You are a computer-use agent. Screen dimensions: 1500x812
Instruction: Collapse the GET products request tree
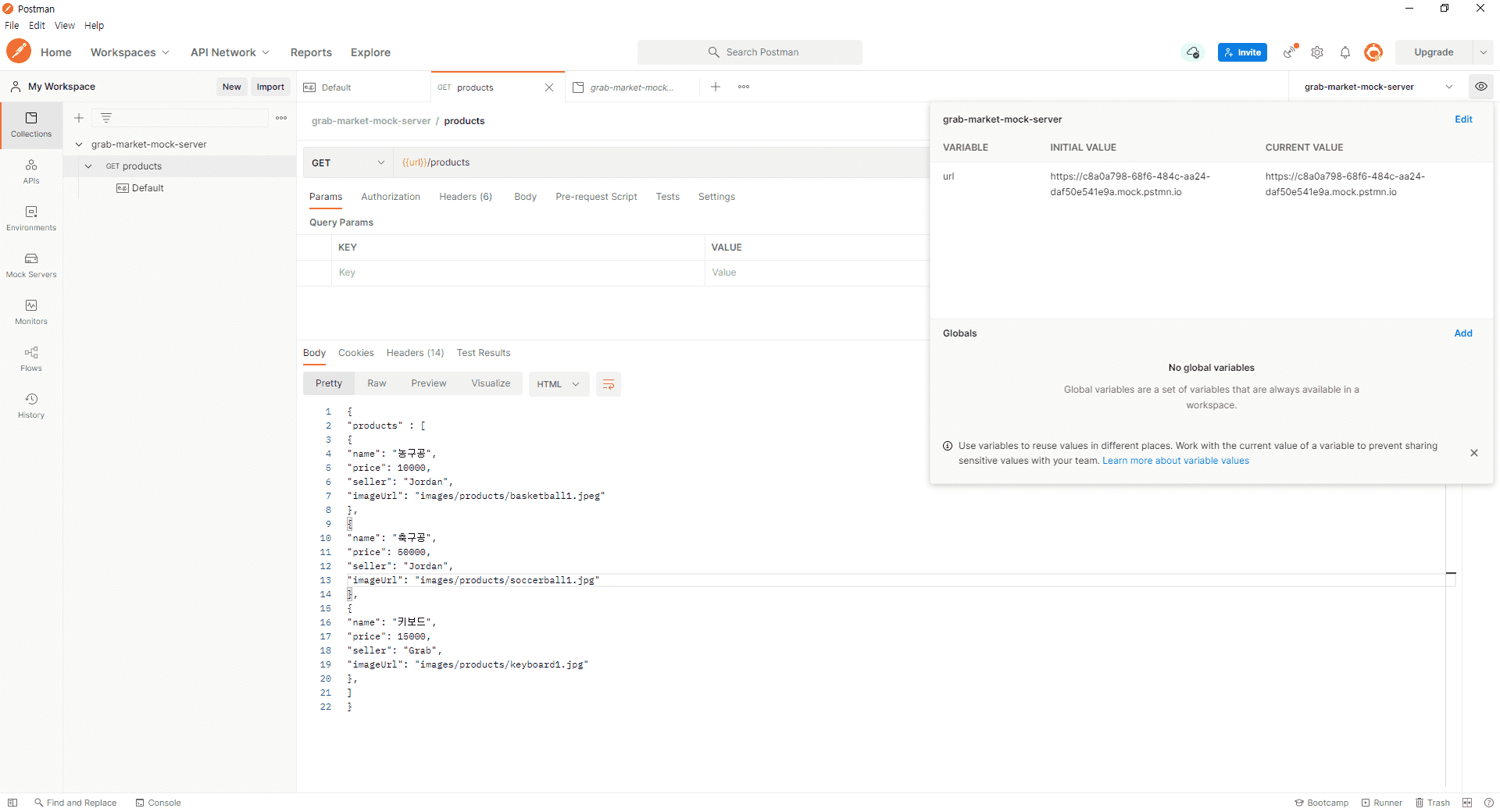(x=88, y=166)
